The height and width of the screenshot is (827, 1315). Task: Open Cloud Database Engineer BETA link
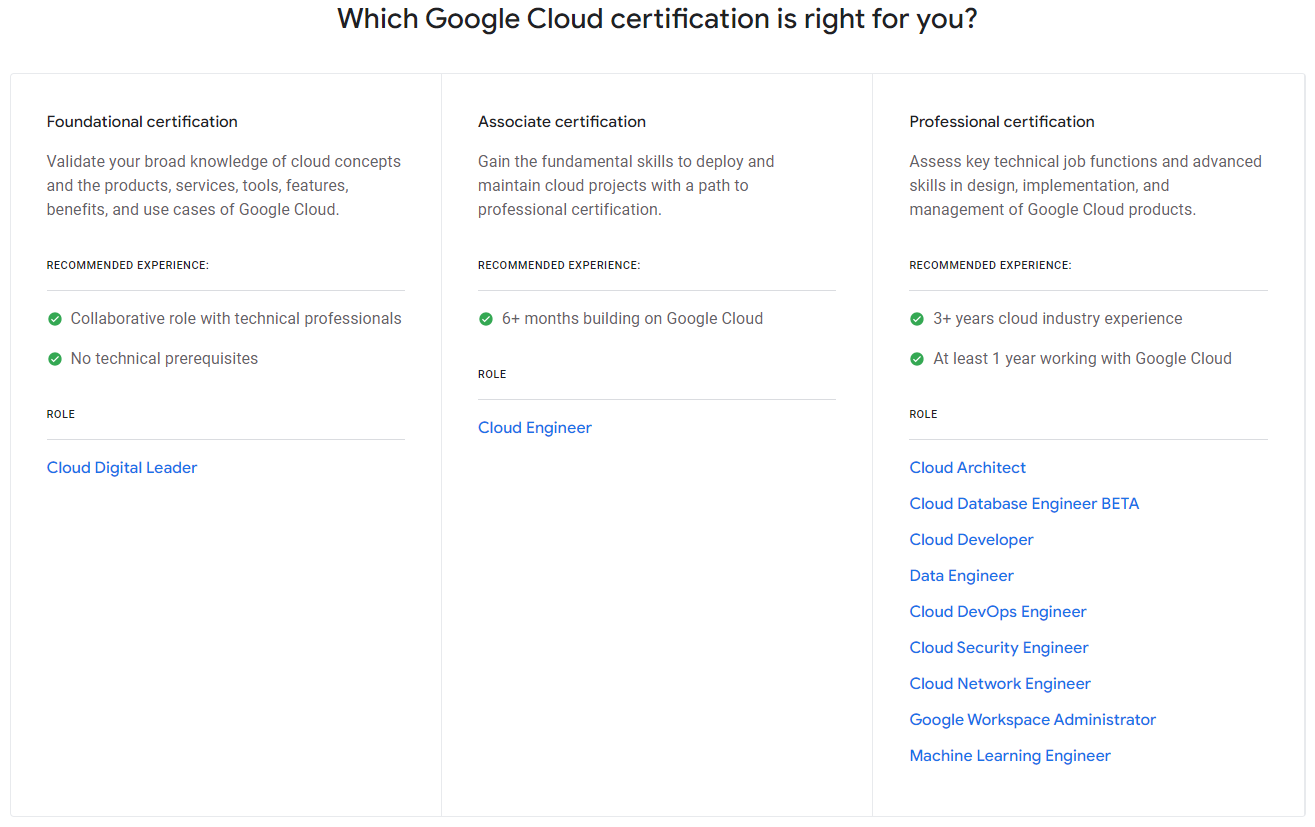pos(1025,503)
